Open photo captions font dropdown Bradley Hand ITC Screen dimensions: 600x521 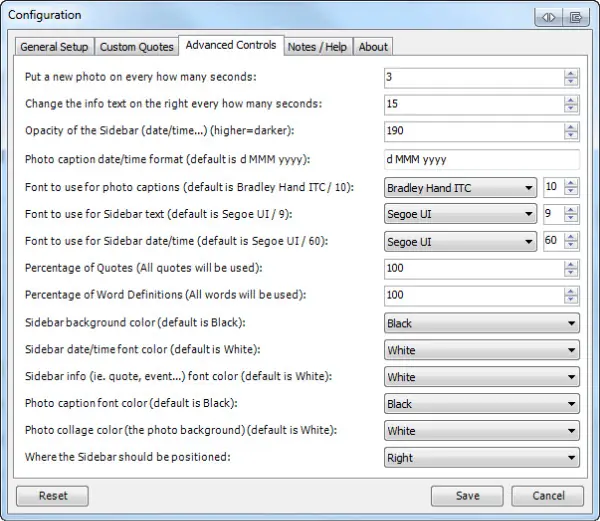460,188
